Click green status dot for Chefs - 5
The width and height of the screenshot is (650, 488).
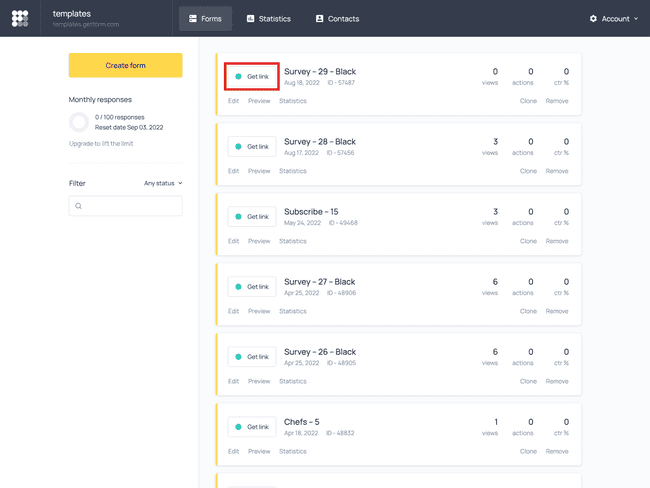[238, 427]
